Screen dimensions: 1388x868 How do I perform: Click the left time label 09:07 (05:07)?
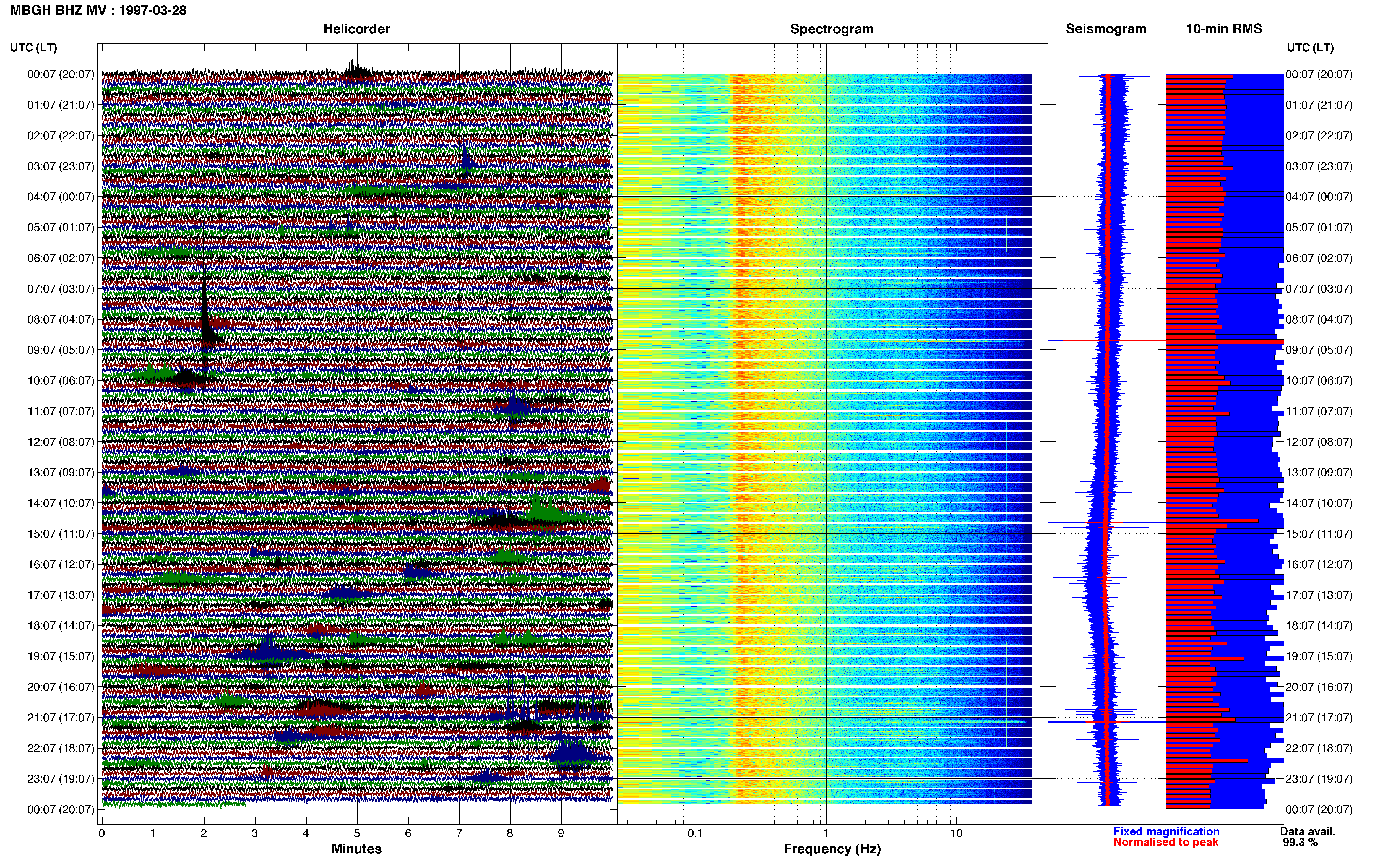coord(61,350)
